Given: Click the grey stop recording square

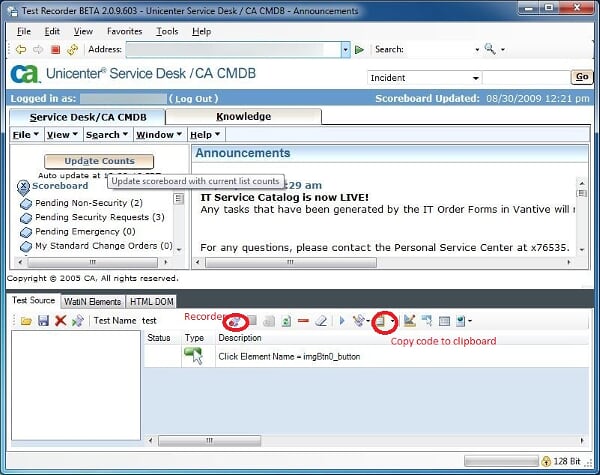Looking at the screenshot, I should 252,321.
